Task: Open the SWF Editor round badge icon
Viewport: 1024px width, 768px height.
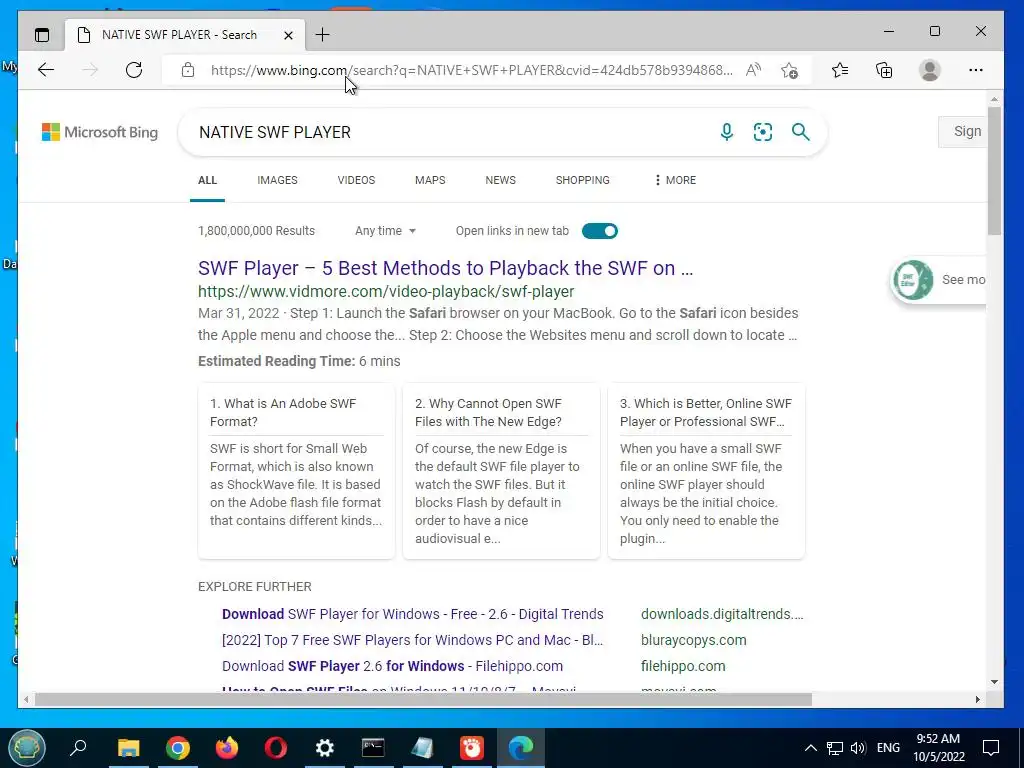Action: click(913, 280)
